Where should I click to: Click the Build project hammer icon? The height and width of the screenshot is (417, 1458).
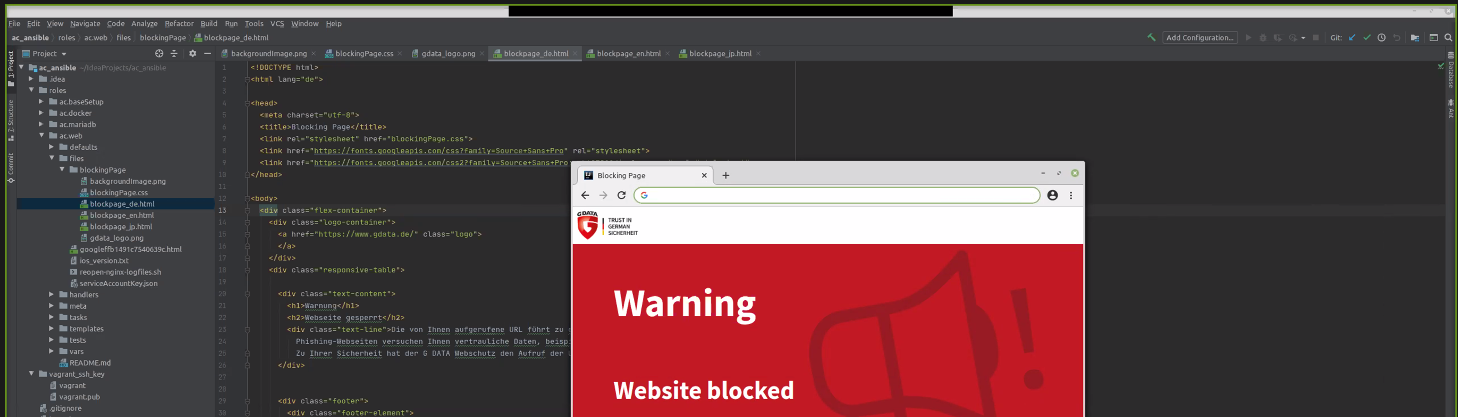[1152, 38]
